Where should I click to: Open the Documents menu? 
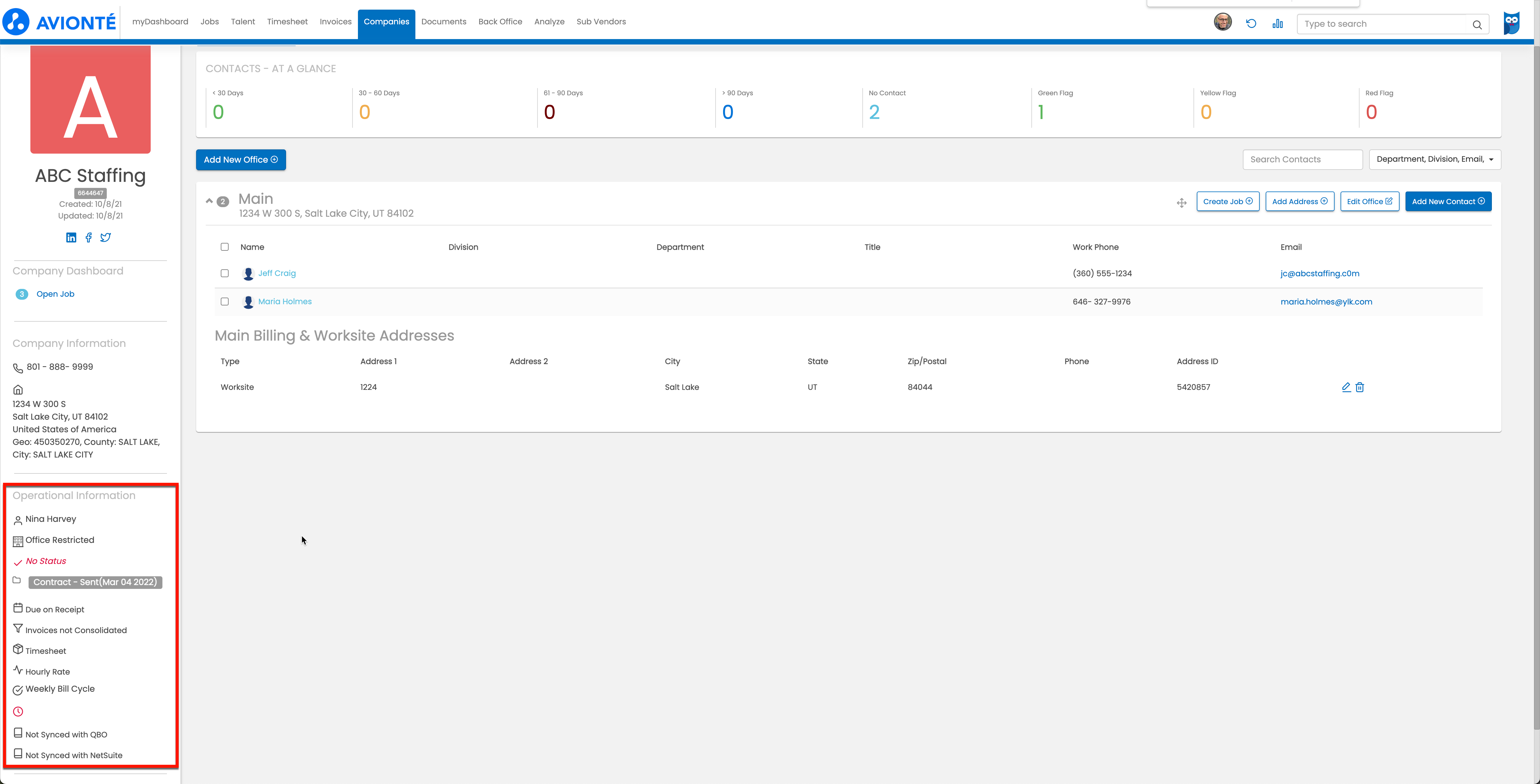[x=444, y=22]
